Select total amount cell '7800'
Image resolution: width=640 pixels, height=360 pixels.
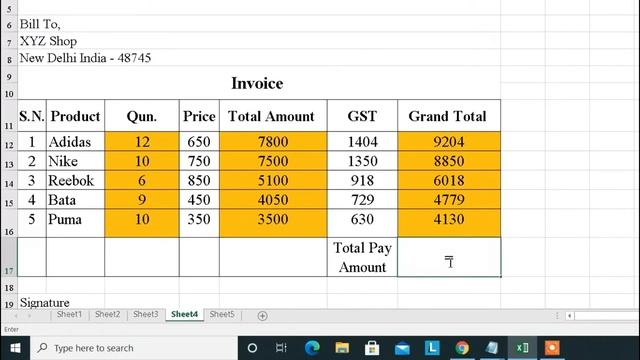273,142
